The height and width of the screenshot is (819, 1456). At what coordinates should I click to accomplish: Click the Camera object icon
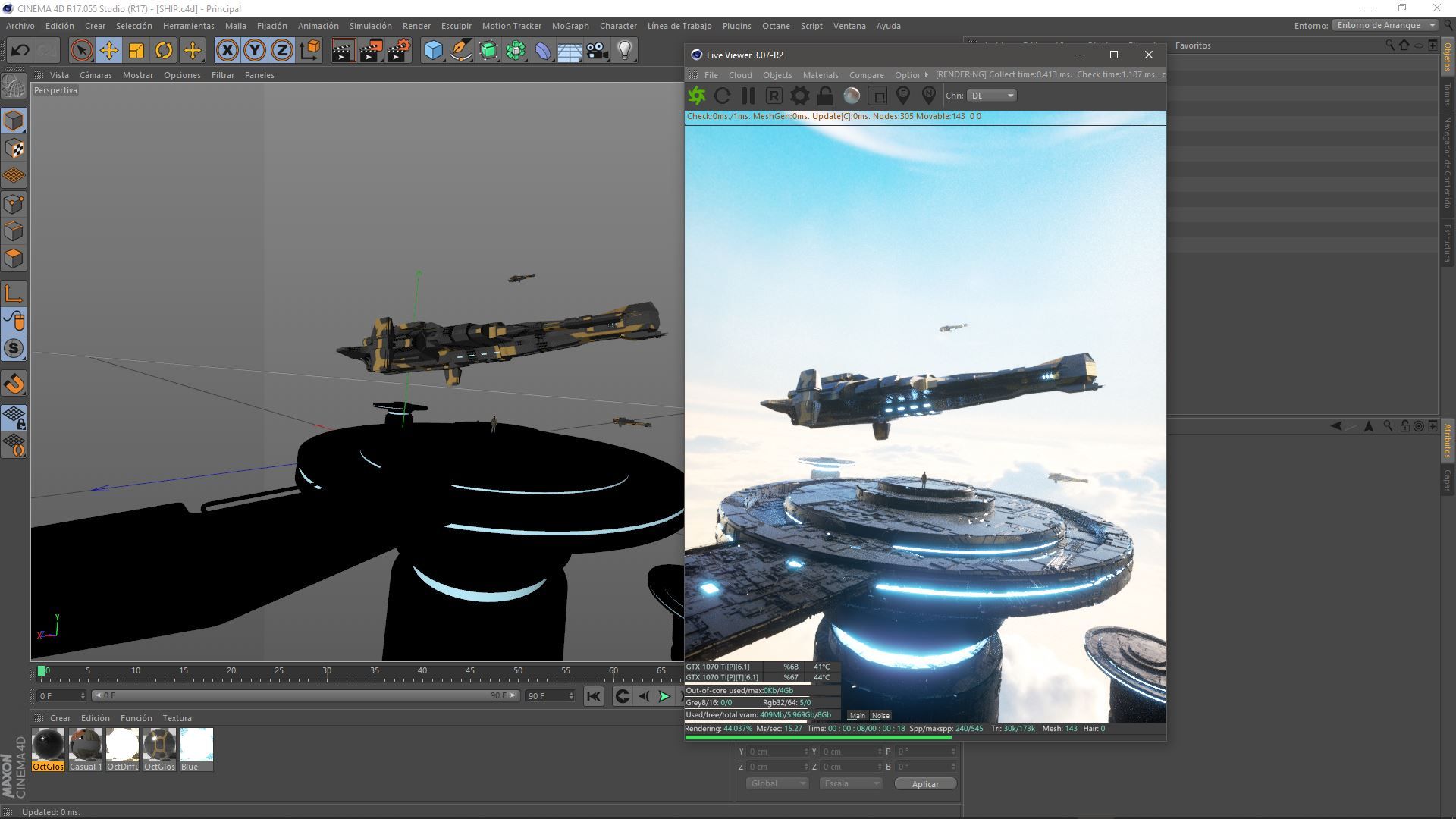[598, 51]
